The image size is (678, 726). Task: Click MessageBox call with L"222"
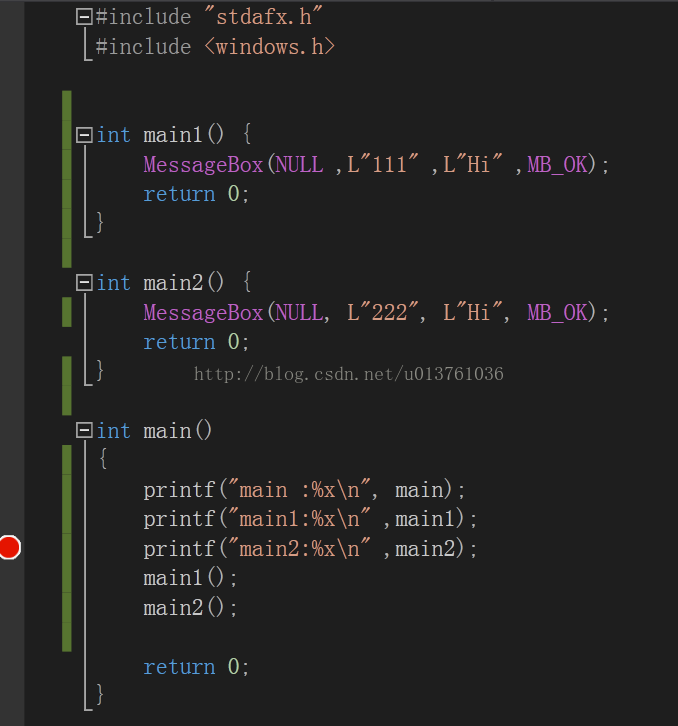pos(376,313)
